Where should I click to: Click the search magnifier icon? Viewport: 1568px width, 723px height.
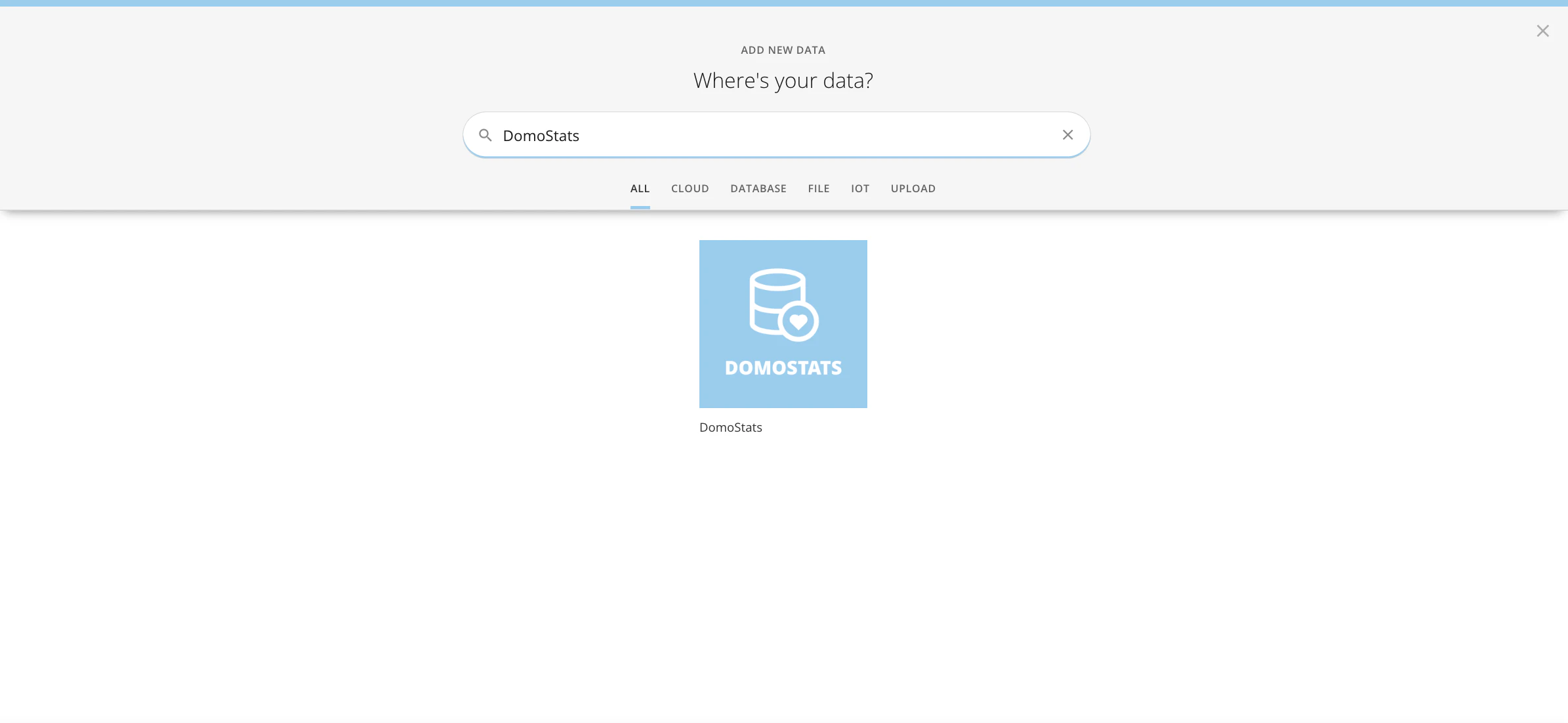[485, 135]
